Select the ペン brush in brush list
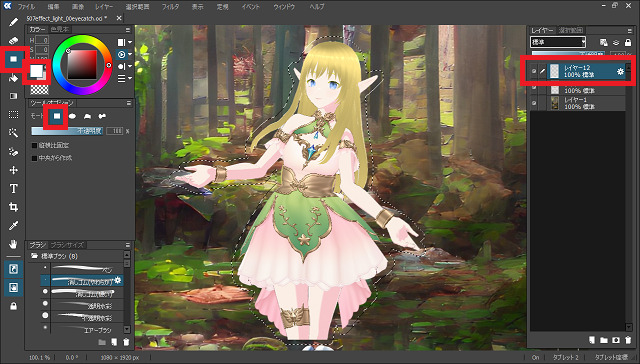This screenshot has width=640, height=364. pos(82,269)
